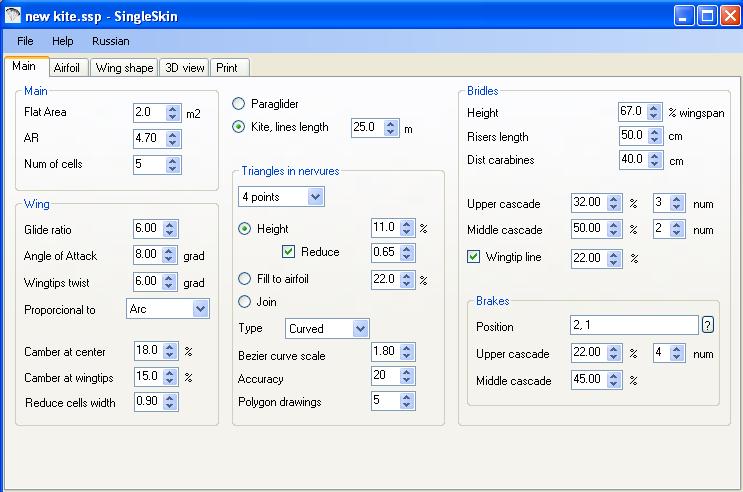Open the 3D view tab
The height and width of the screenshot is (492, 743).
click(x=185, y=68)
